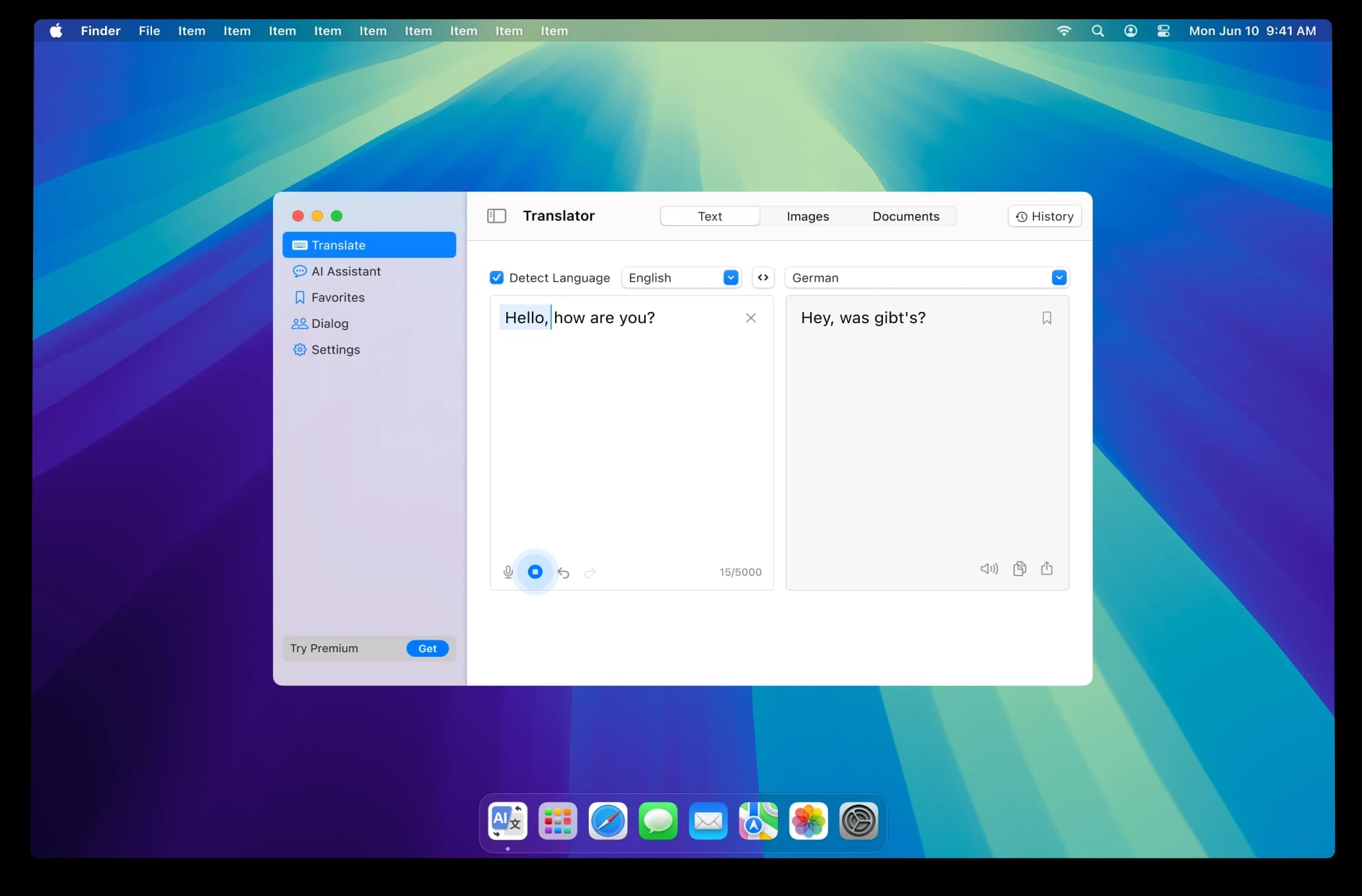Clear the source text with X
Screen dimensions: 1362x896
pyautogui.click(x=751, y=318)
